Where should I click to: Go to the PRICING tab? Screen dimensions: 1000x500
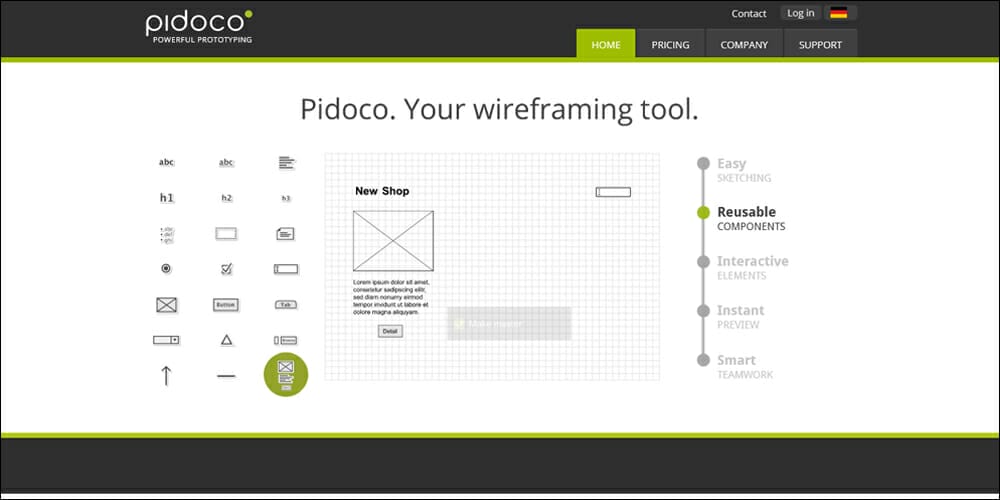click(670, 44)
